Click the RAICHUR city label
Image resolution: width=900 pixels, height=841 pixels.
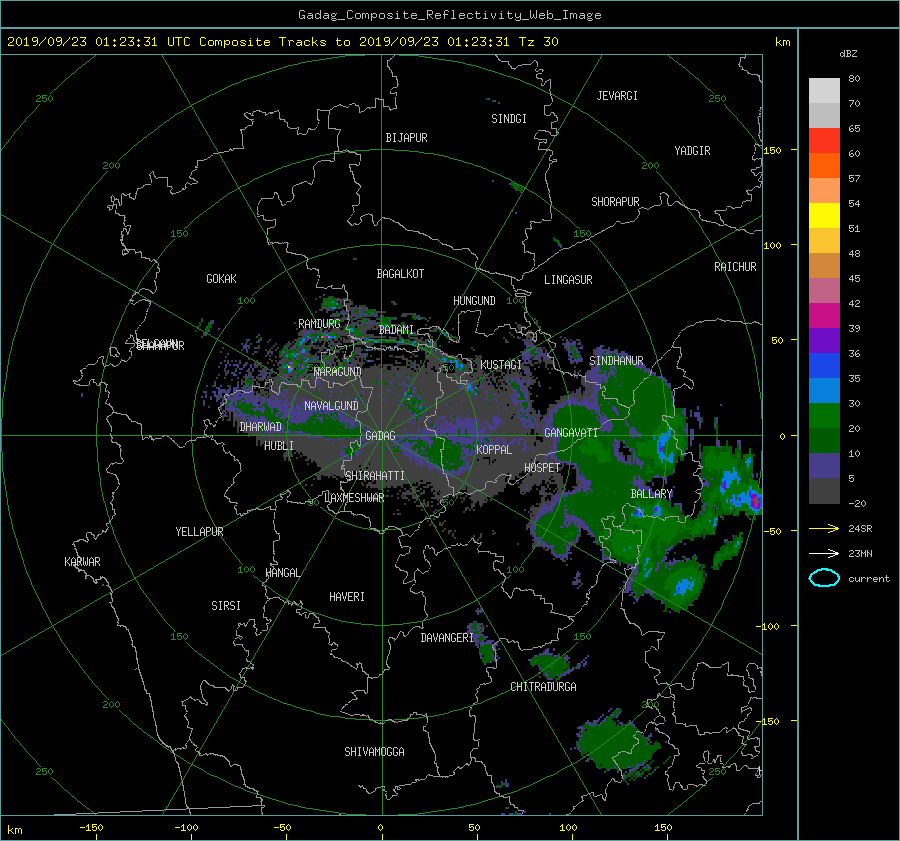pyautogui.click(x=735, y=267)
